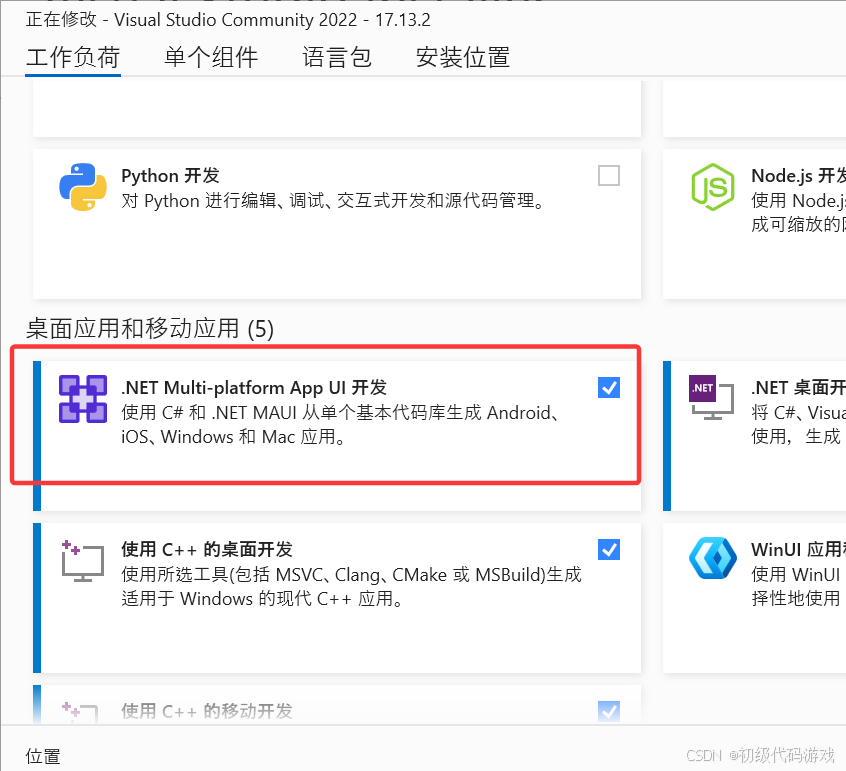846x771 pixels.
Task: Click the 桌面应用和移动应用 (5) section heading
Action: tap(149, 329)
